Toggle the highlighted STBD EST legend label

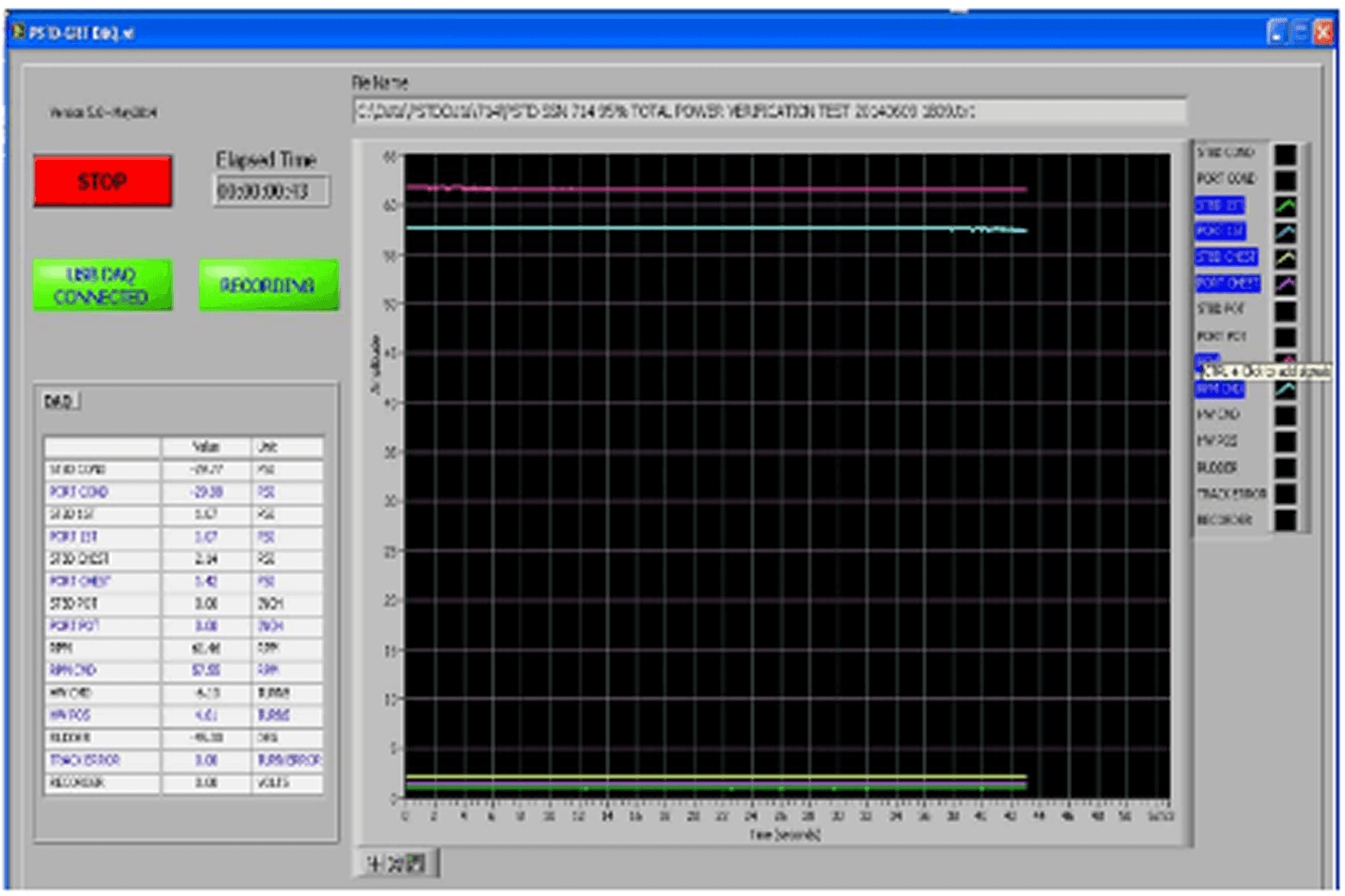(x=1219, y=206)
